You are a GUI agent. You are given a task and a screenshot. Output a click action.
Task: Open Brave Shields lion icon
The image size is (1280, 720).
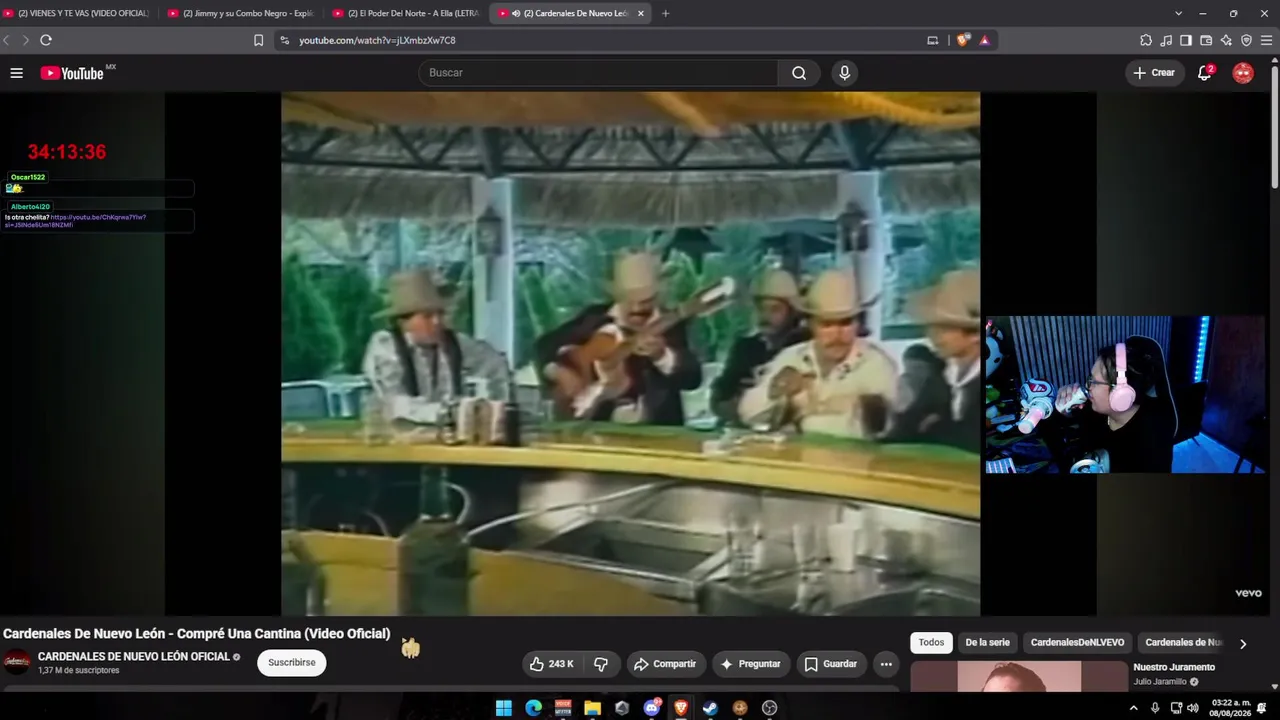tap(963, 40)
